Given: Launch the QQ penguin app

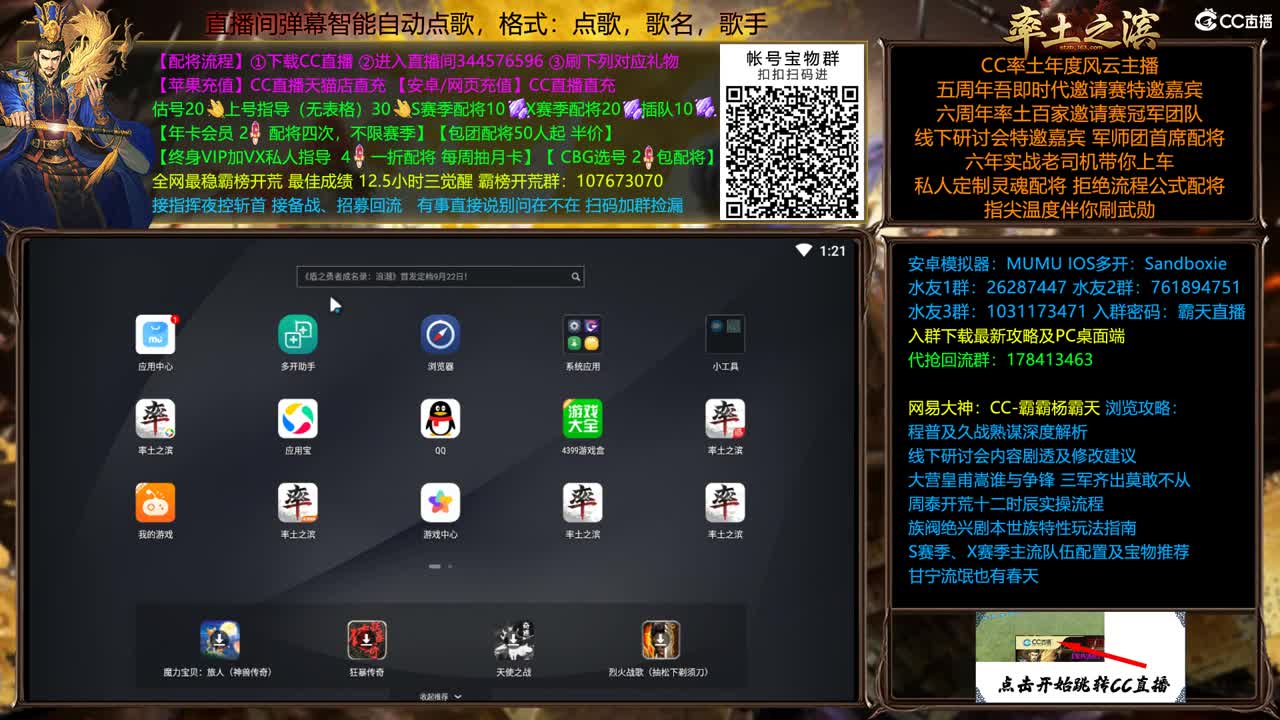Looking at the screenshot, I should point(440,419).
